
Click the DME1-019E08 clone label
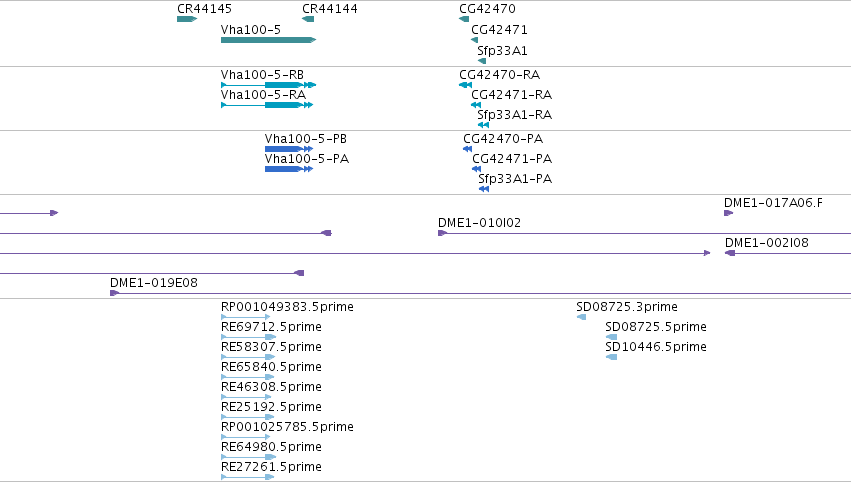click(x=154, y=283)
